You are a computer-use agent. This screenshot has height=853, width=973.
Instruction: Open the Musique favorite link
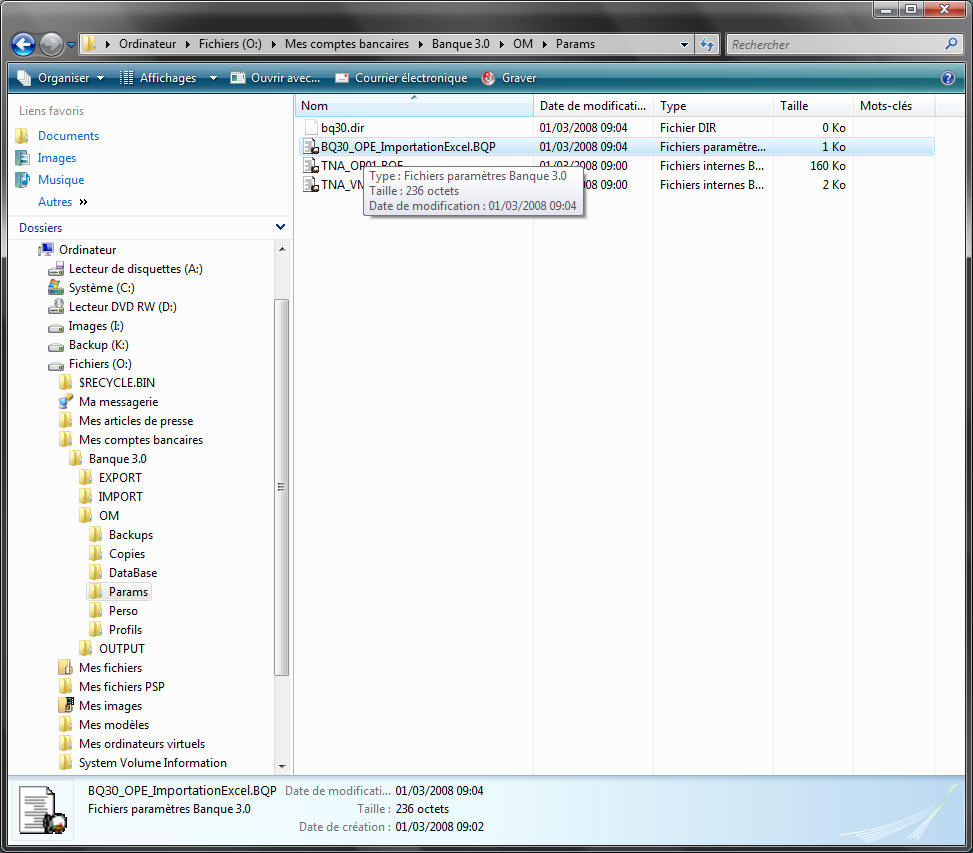pyautogui.click(x=60, y=180)
